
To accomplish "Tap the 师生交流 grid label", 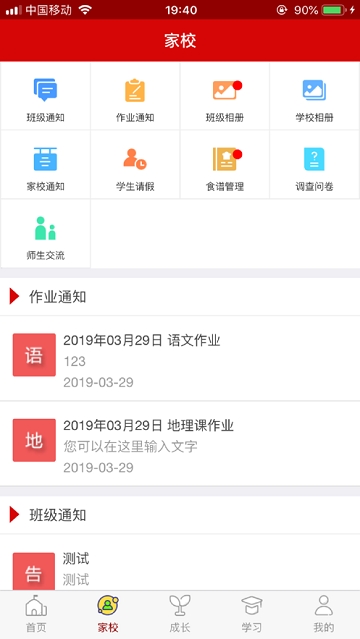I will click(x=45, y=256).
